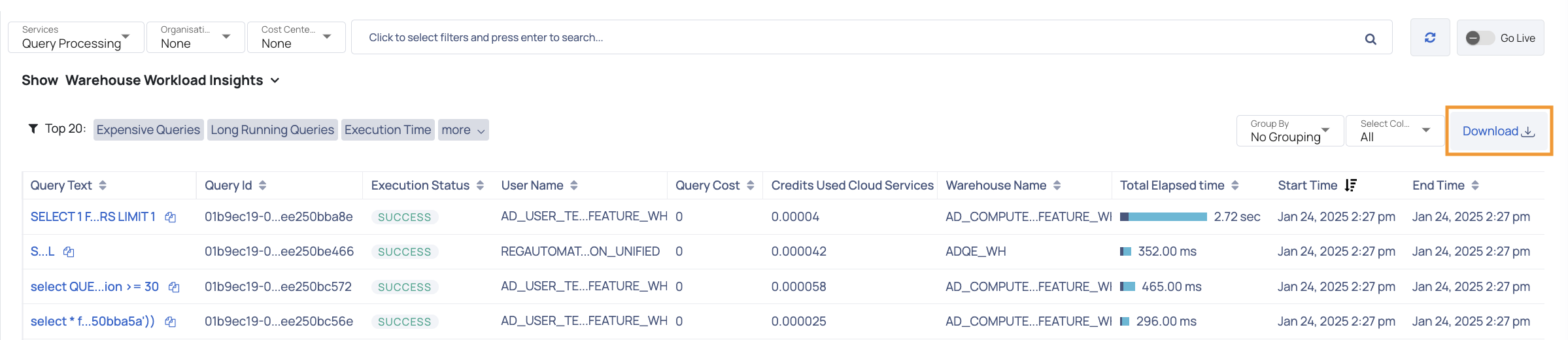The image size is (1568, 340).
Task: Click the Download button
Action: (x=1499, y=131)
